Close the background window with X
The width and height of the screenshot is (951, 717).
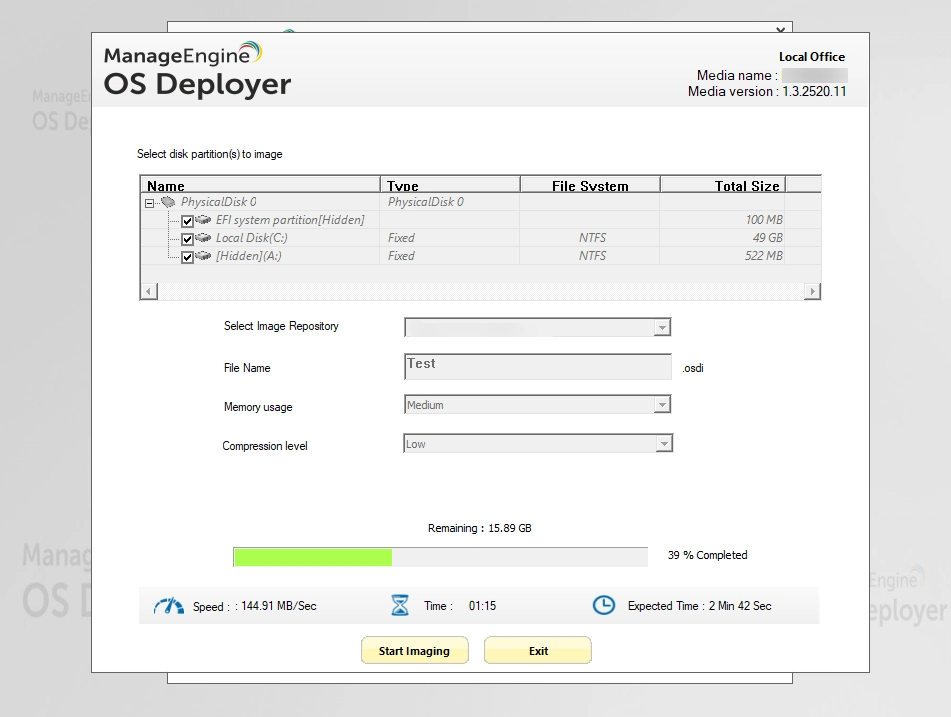[781, 29]
